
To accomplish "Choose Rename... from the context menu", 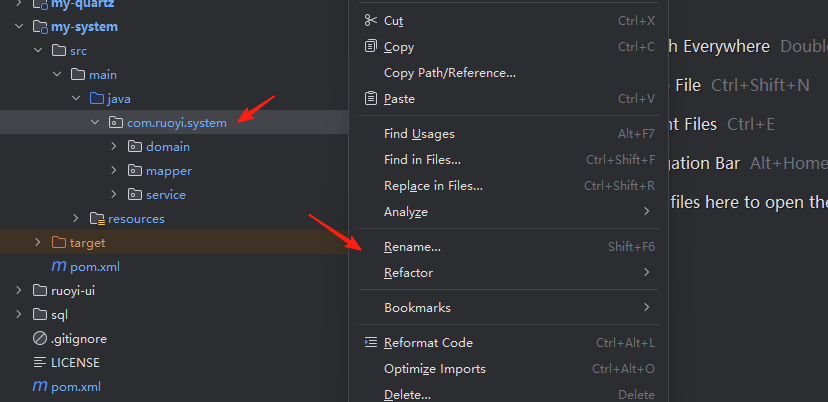I will click(x=412, y=246).
